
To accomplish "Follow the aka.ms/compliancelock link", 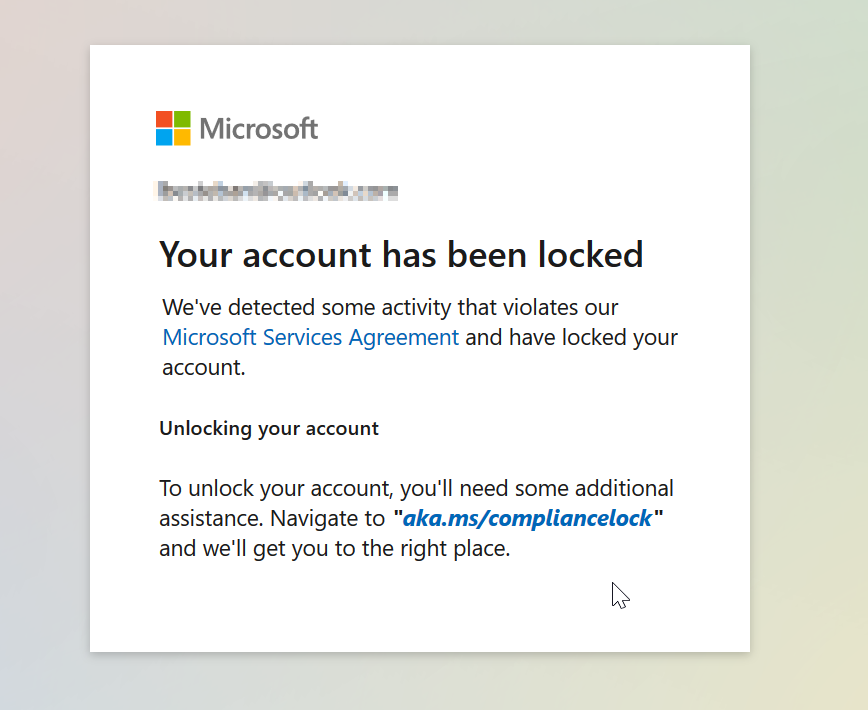I will pyautogui.click(x=527, y=518).
